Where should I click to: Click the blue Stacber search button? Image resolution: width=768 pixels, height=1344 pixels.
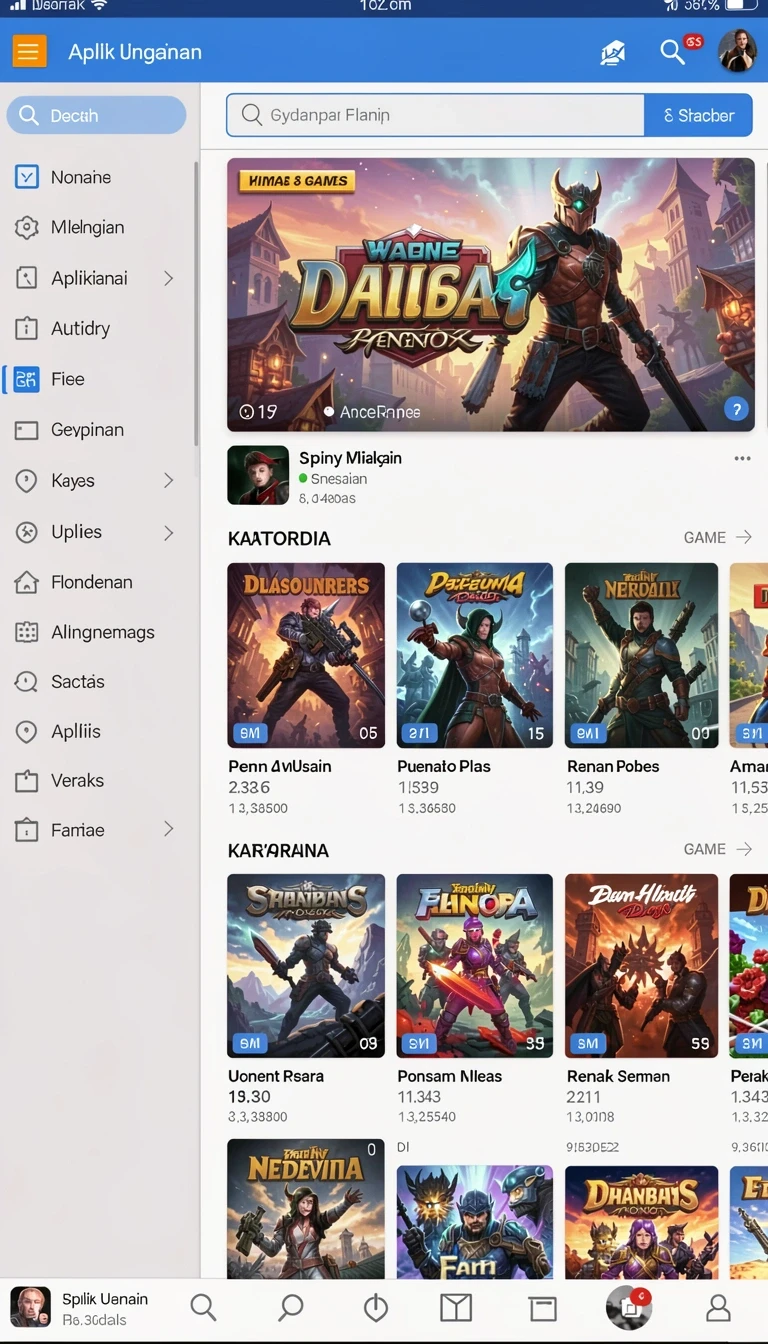point(699,115)
